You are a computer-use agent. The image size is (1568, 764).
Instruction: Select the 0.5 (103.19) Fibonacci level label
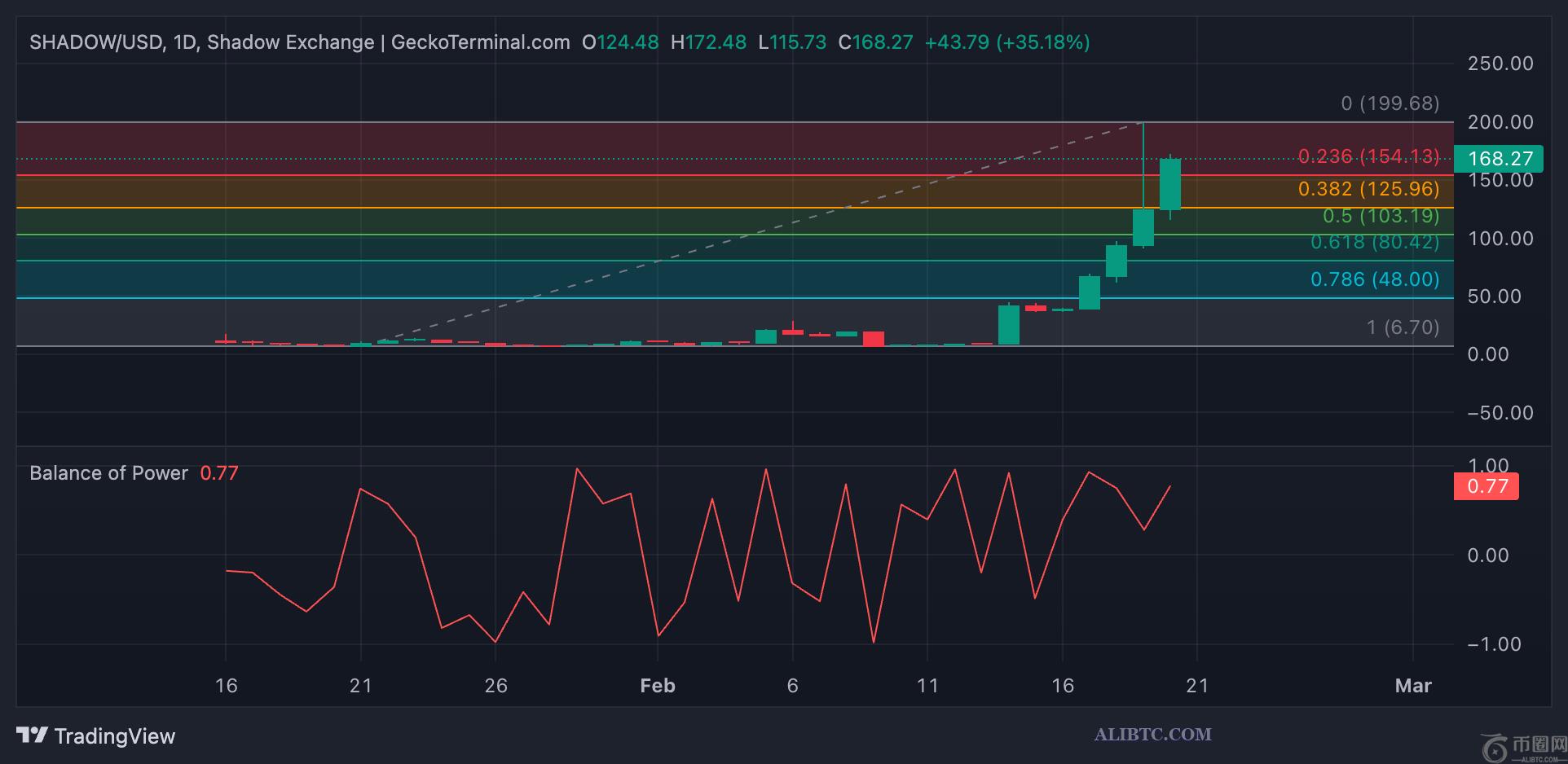(x=1381, y=216)
